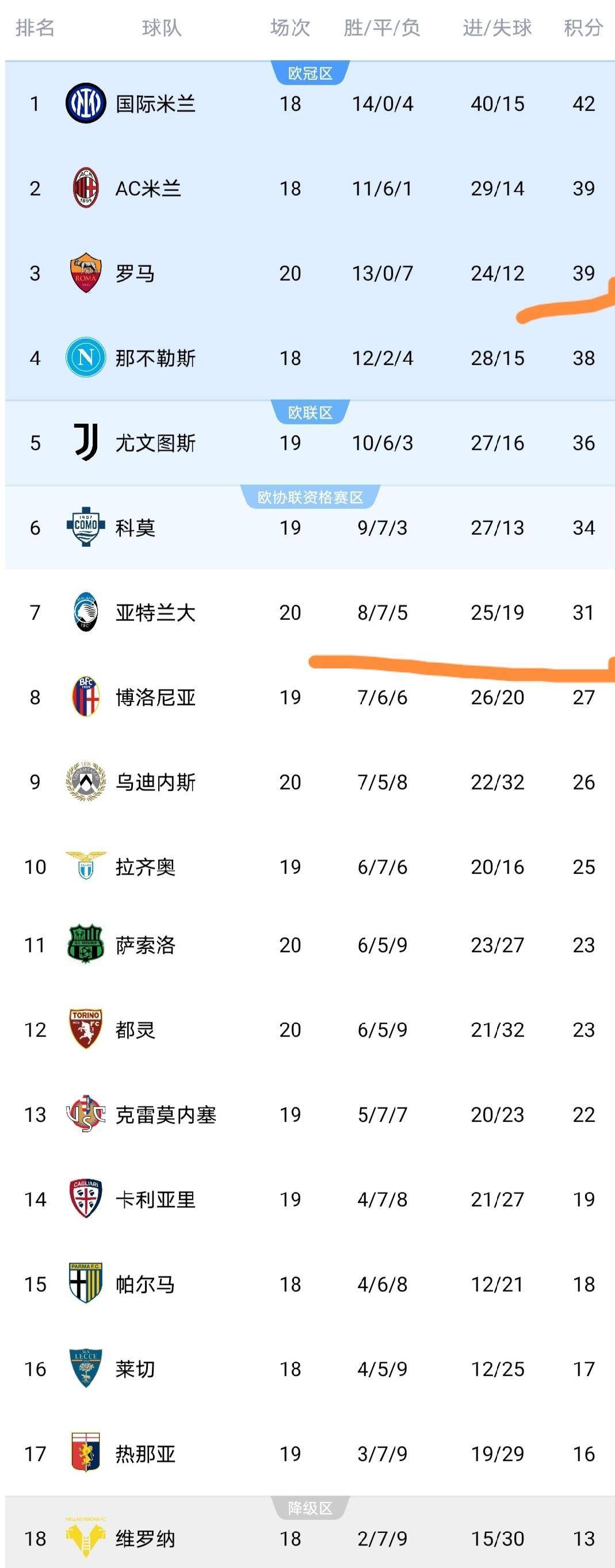The width and height of the screenshot is (615, 1568).
Task: Tap the Lazio eagle logo
Action: tap(85, 866)
